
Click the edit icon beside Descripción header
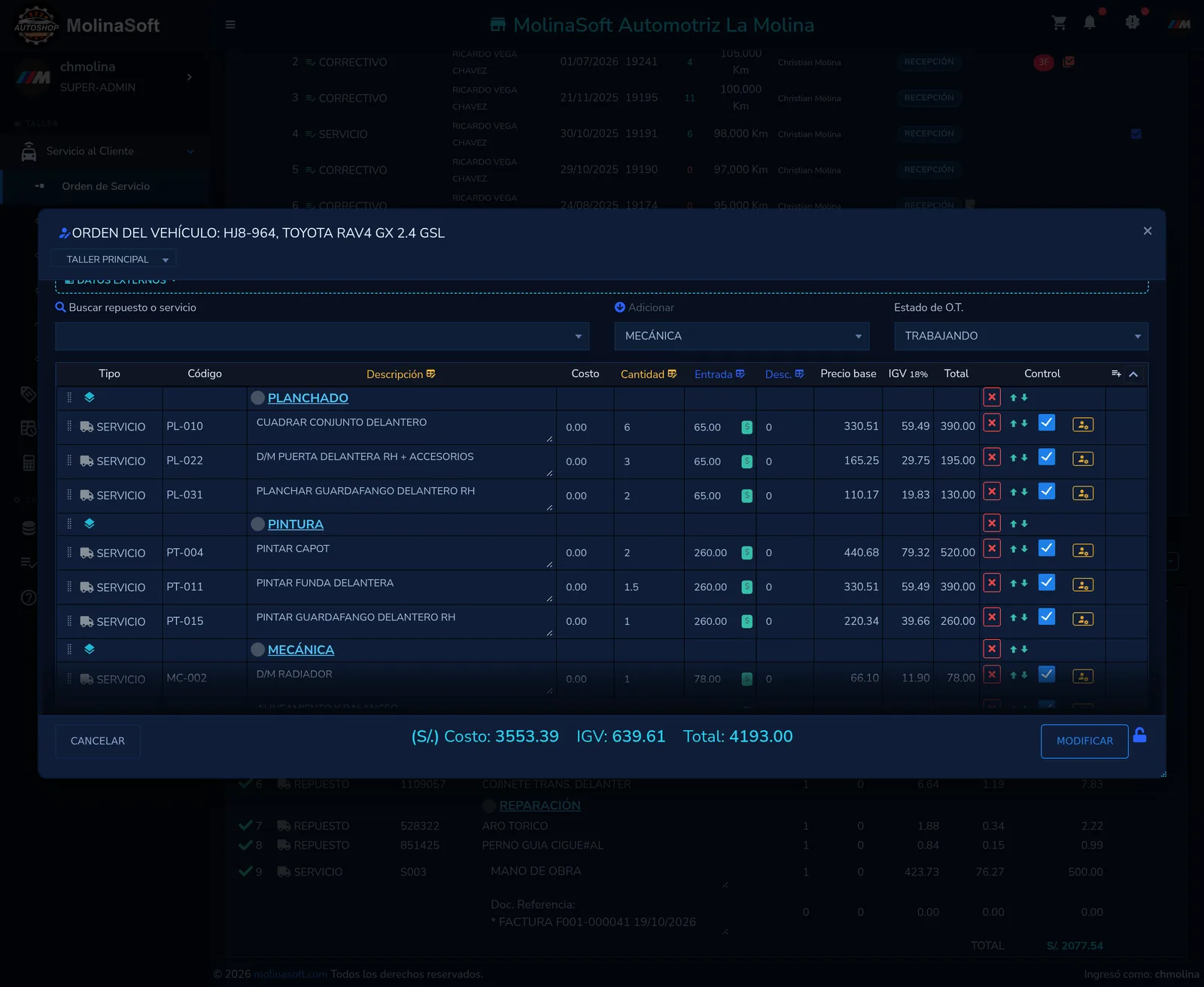[430, 374]
